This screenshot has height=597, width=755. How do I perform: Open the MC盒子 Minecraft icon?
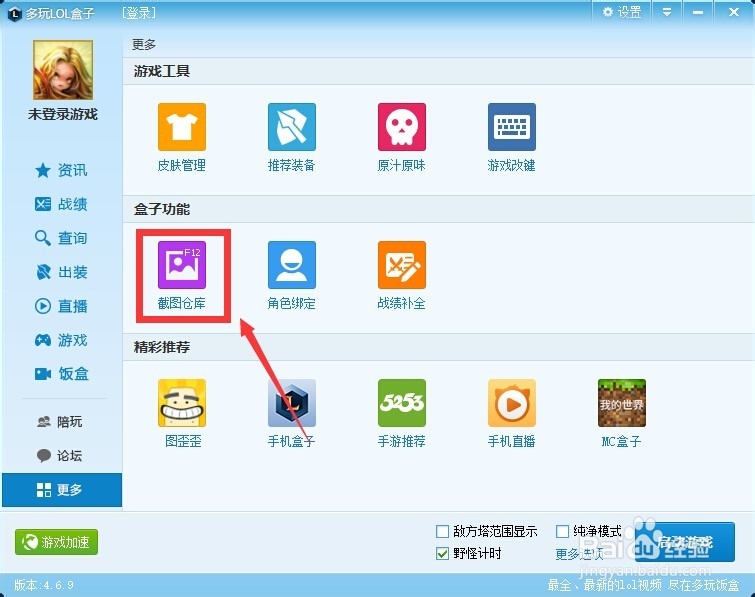pos(622,403)
